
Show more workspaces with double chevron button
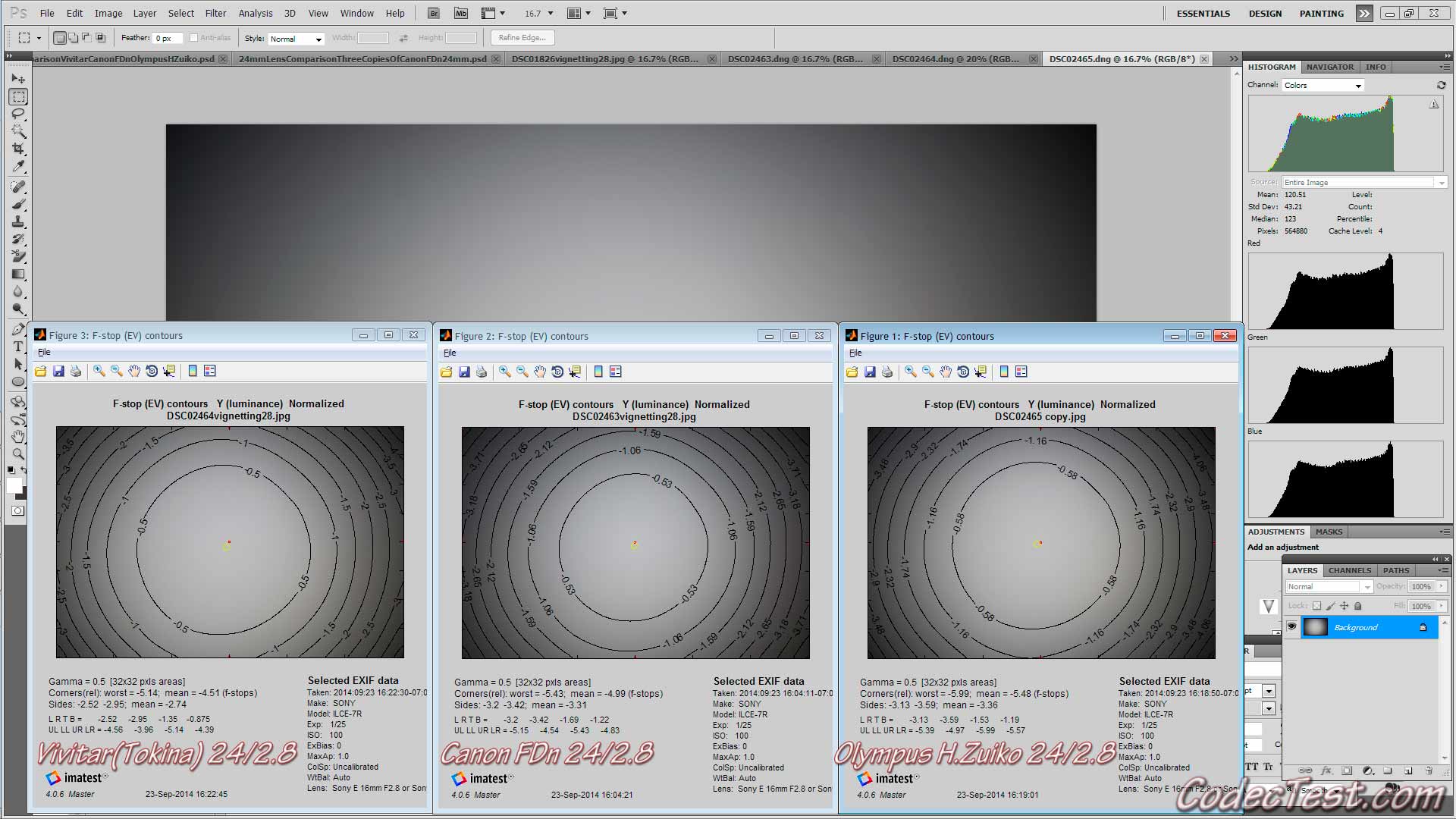(1363, 13)
